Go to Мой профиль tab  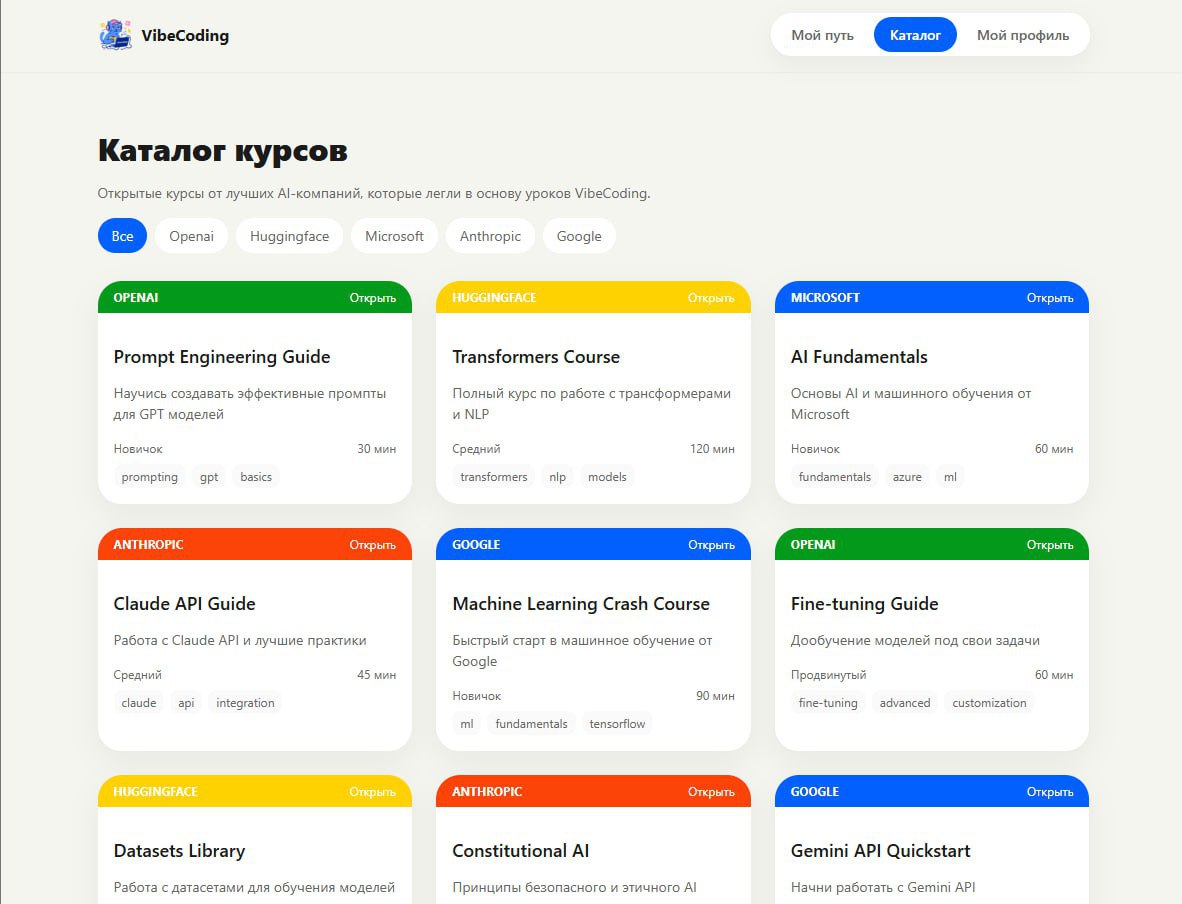1022,35
